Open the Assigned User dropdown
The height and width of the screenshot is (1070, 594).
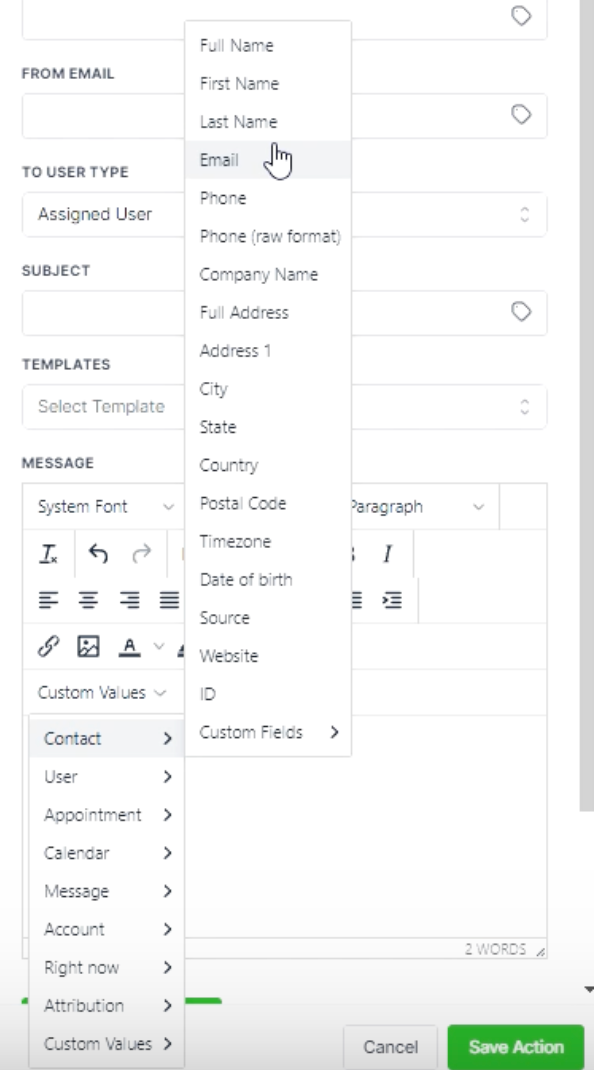point(285,214)
